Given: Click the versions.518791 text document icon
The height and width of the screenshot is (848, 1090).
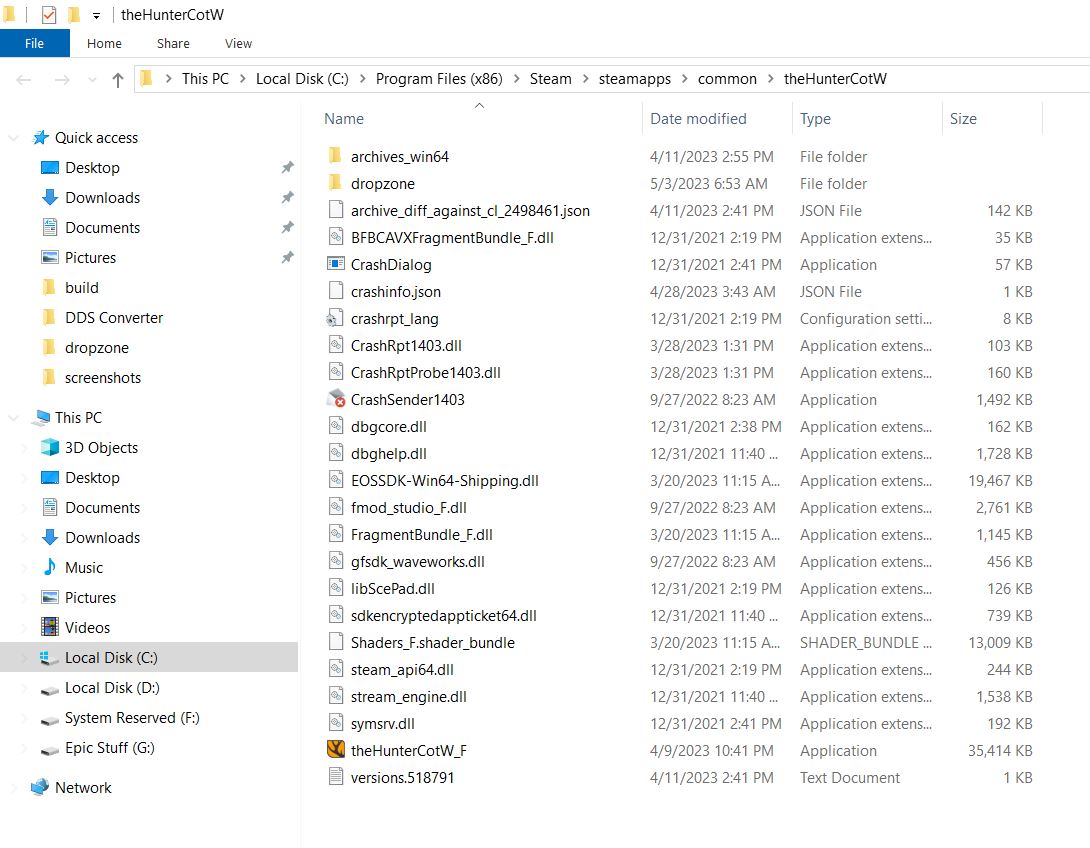Looking at the screenshot, I should pos(336,776).
